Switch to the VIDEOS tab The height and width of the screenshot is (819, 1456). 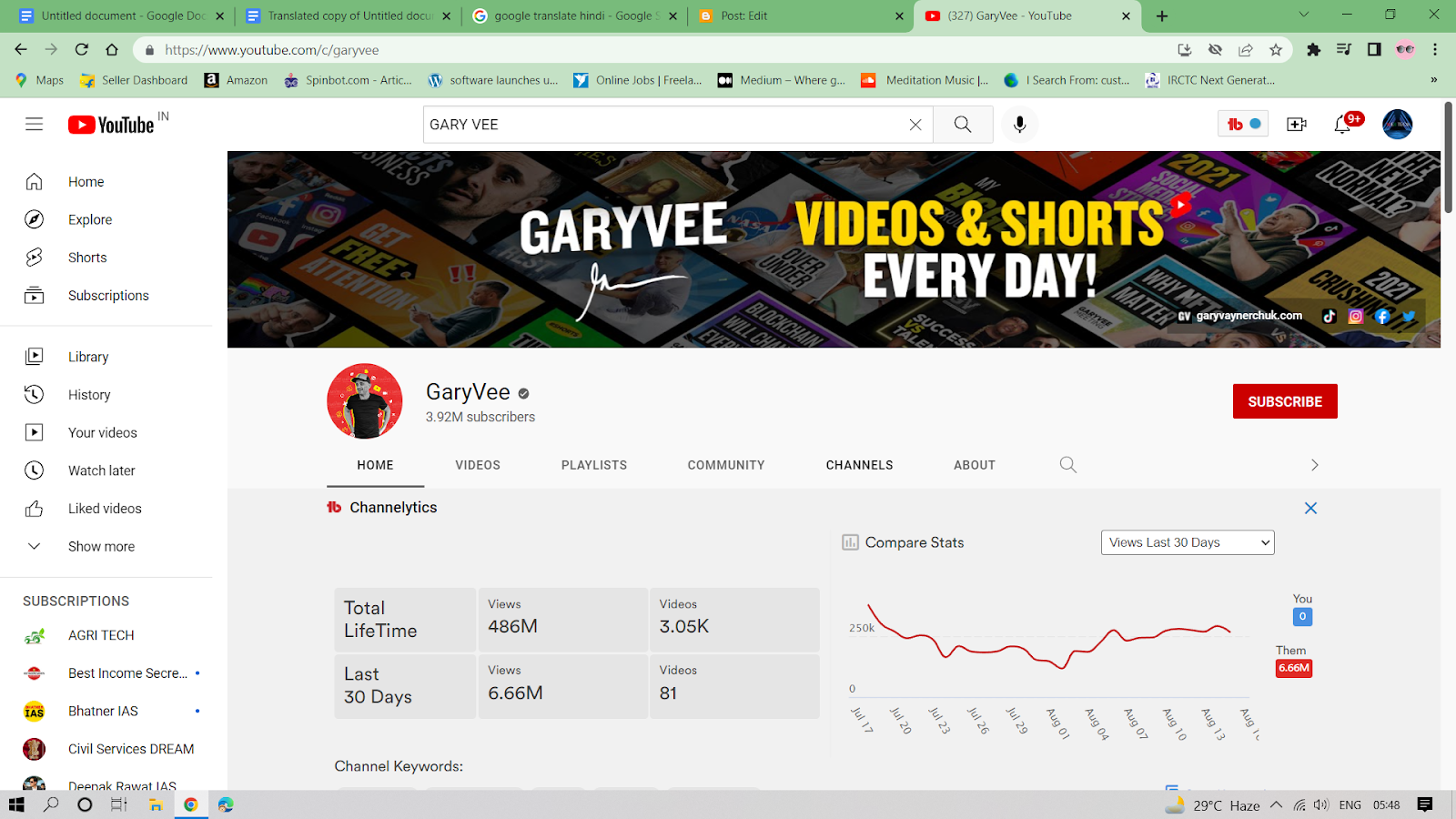pos(478,465)
